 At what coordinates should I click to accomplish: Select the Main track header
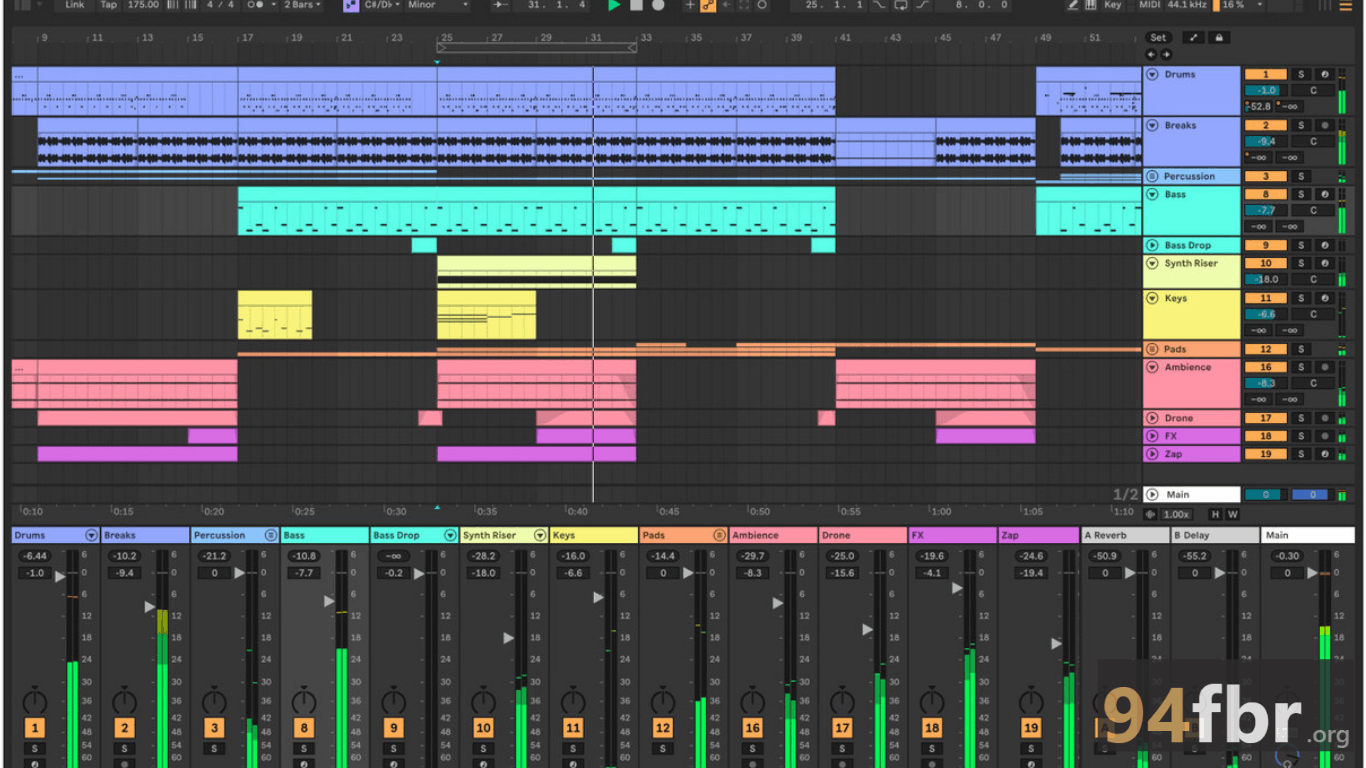pyautogui.click(x=1192, y=494)
